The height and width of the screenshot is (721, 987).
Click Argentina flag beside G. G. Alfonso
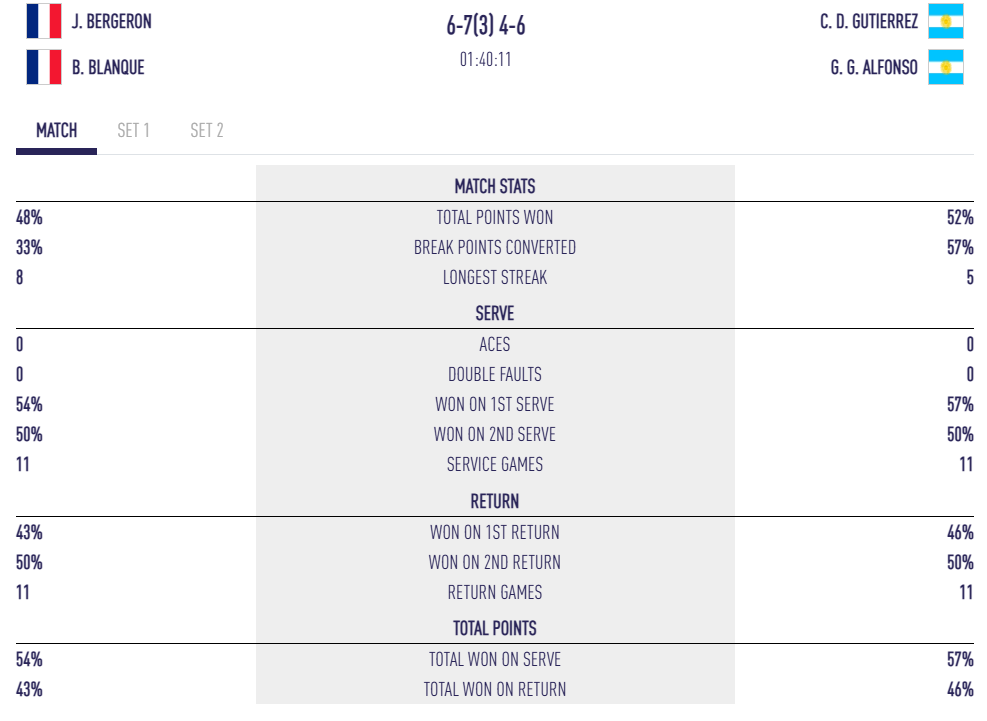945,68
